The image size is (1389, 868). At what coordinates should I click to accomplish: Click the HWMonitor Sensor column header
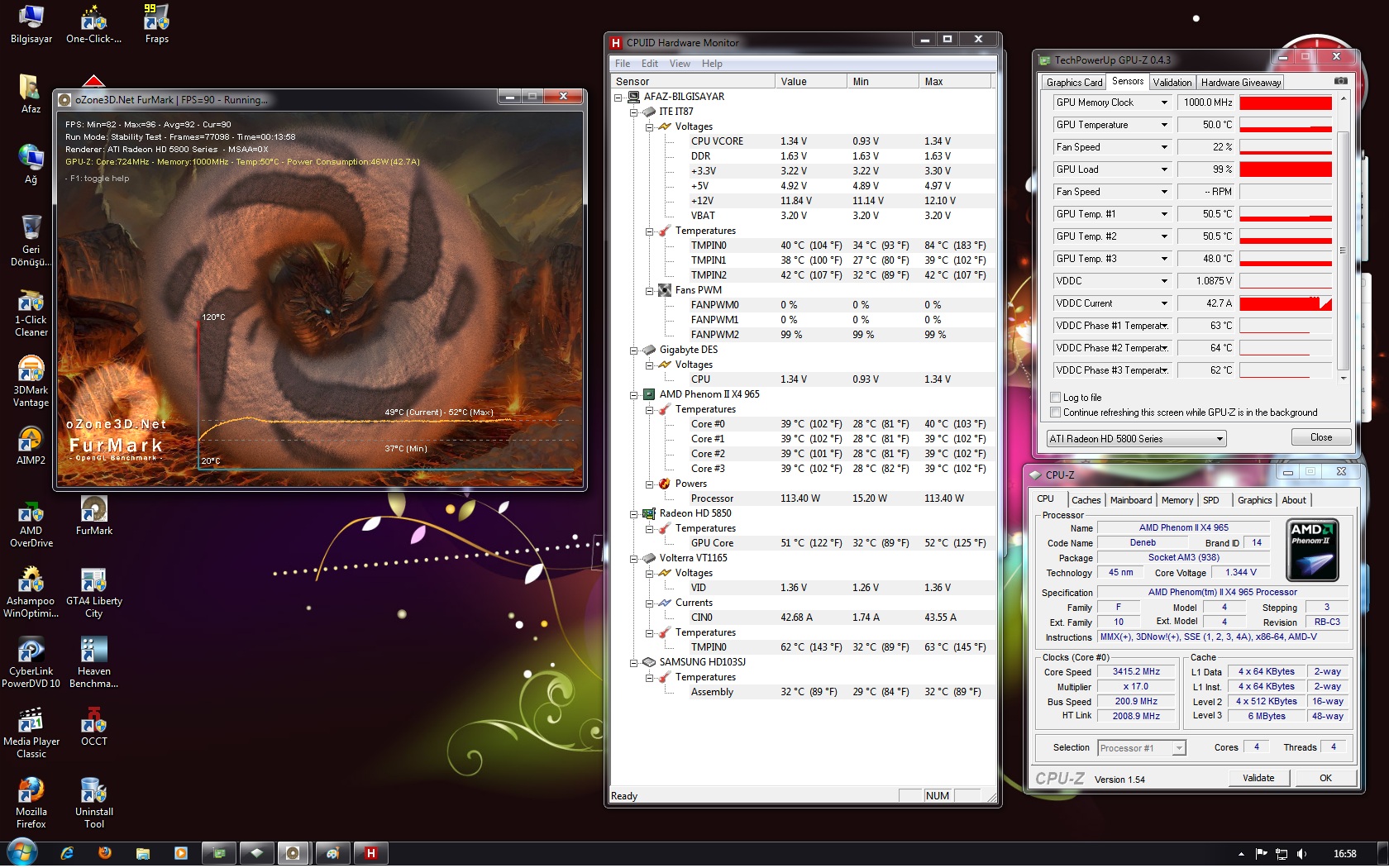pyautogui.click(x=693, y=81)
